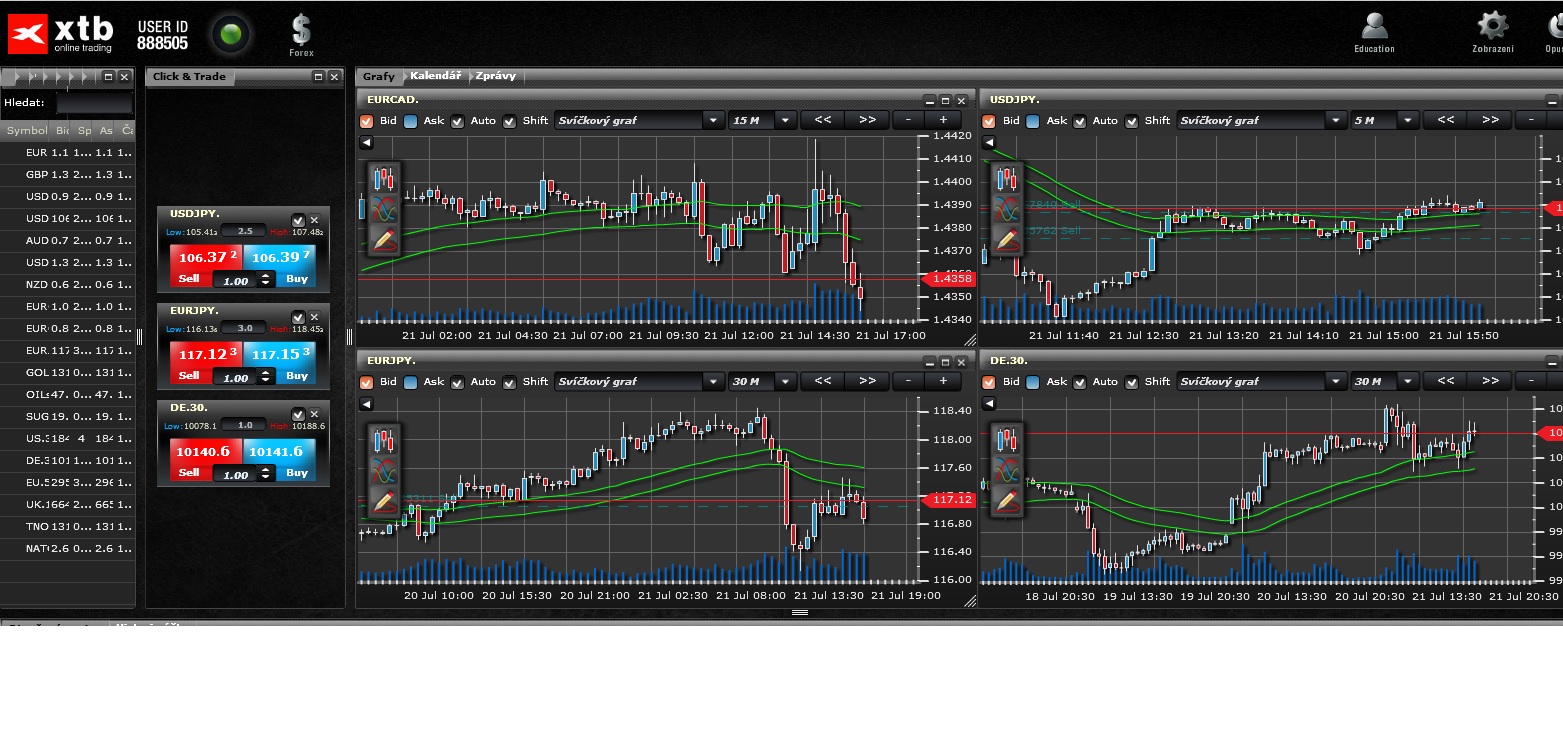Toggle the Auto checkbox on EURCAD chart
Viewport: 1563px width, 733px height.
pyautogui.click(x=458, y=121)
